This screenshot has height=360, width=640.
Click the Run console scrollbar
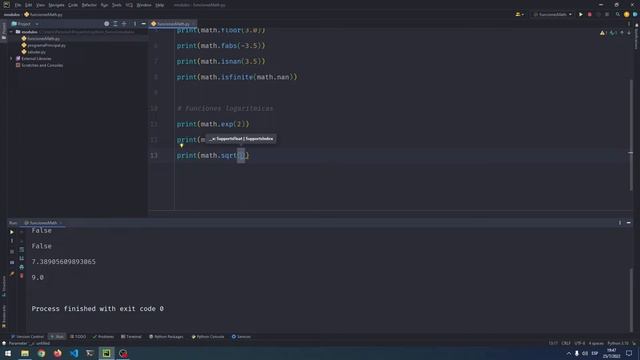coord(631,300)
